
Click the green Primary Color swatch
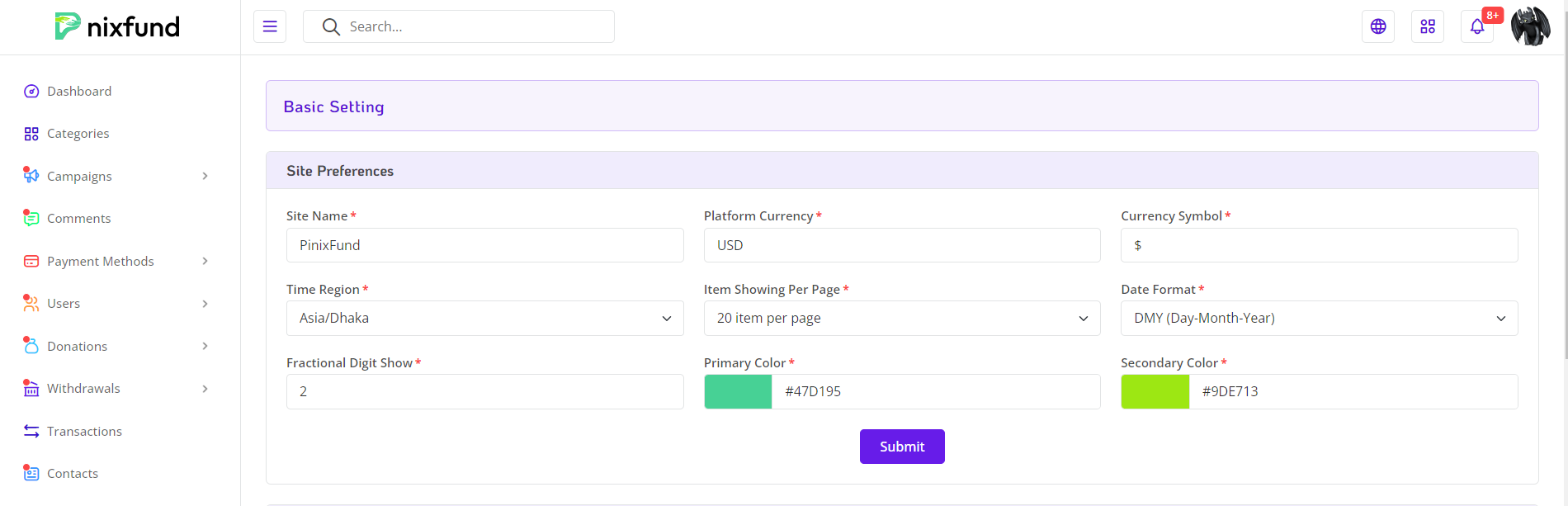[738, 392]
